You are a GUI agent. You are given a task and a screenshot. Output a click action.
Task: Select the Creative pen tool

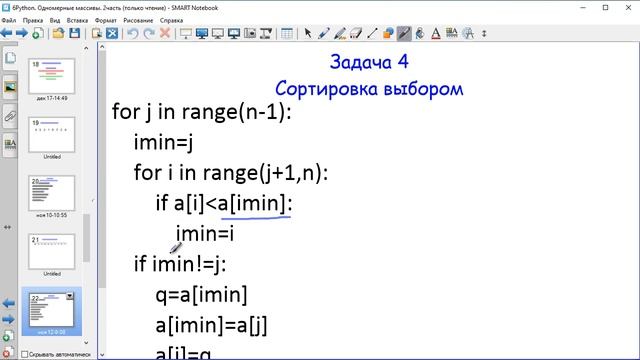coord(340,33)
